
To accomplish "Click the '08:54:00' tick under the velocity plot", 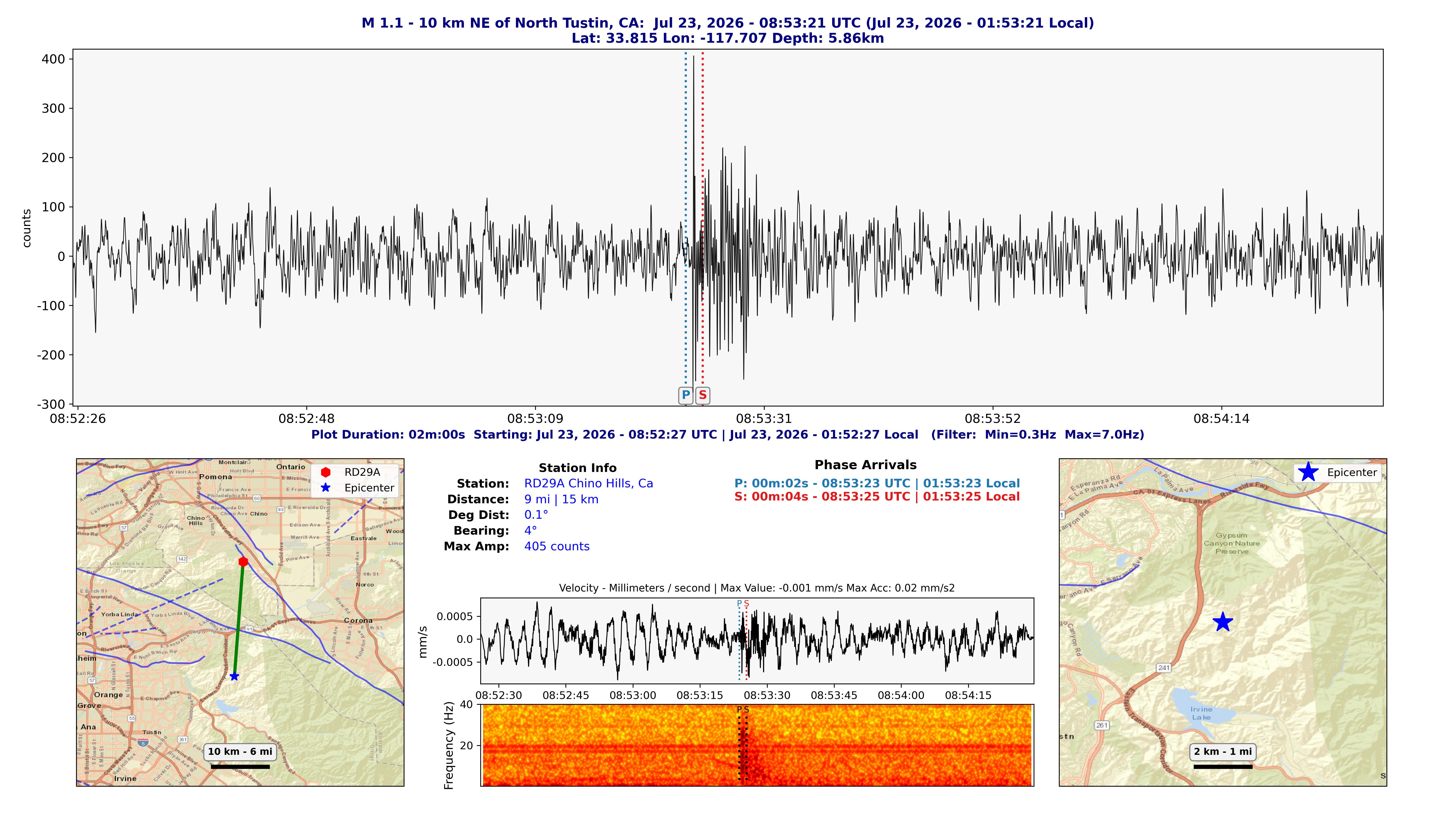I will [901, 696].
